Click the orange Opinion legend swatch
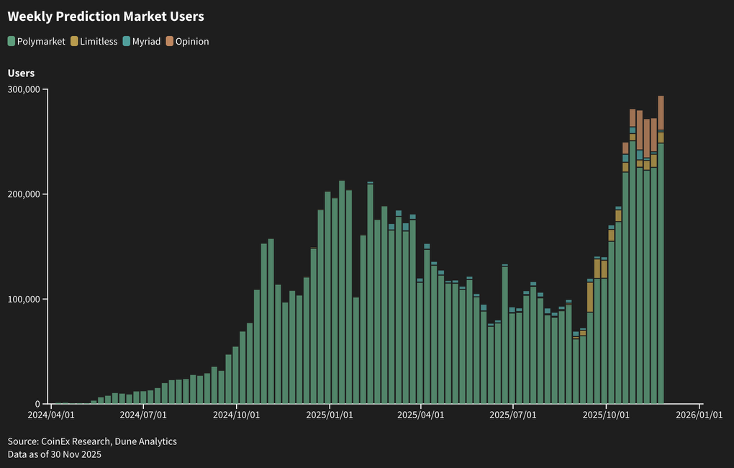 [x=169, y=41]
